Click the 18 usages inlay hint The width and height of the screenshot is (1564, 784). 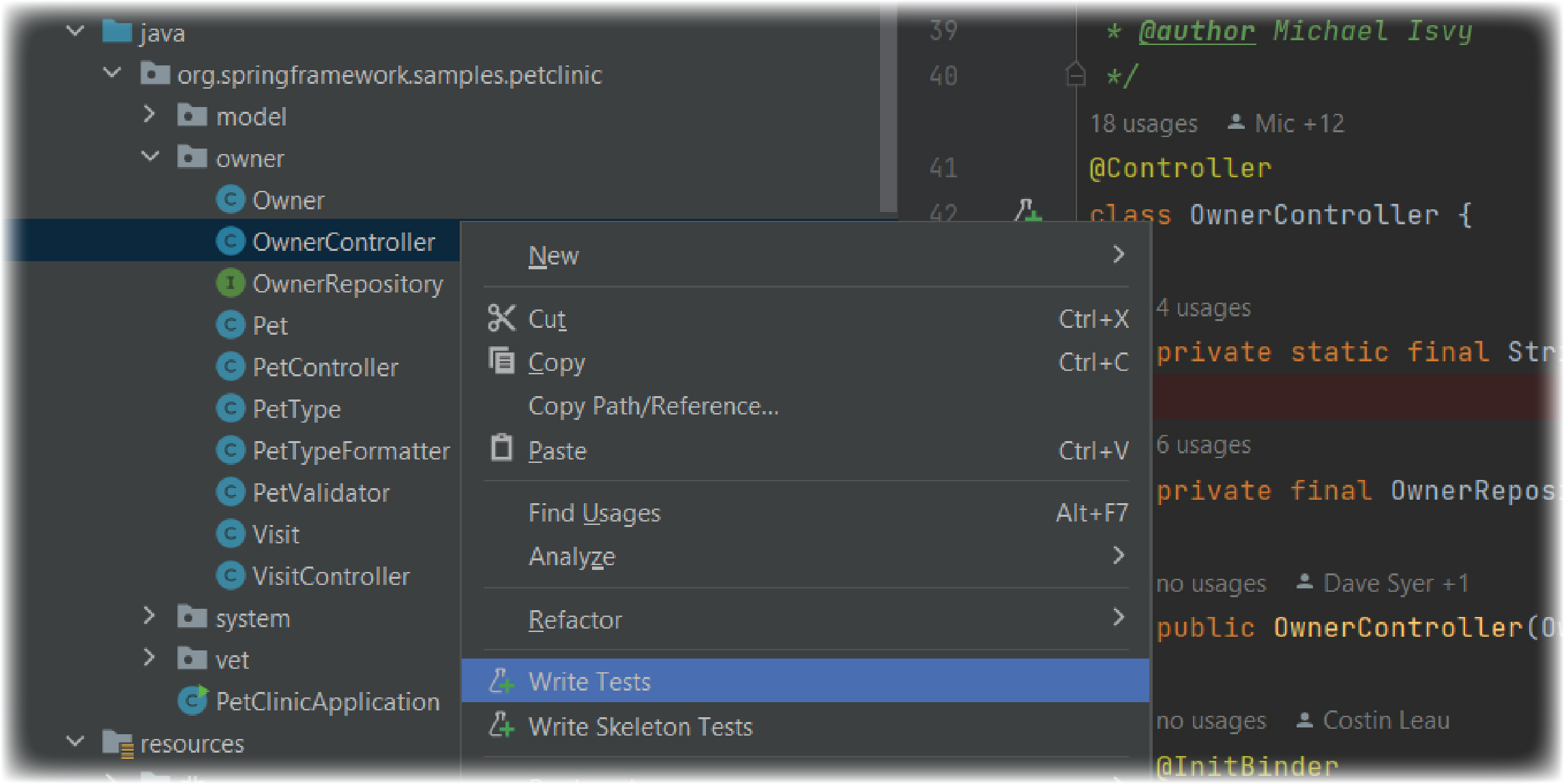pyautogui.click(x=1143, y=123)
